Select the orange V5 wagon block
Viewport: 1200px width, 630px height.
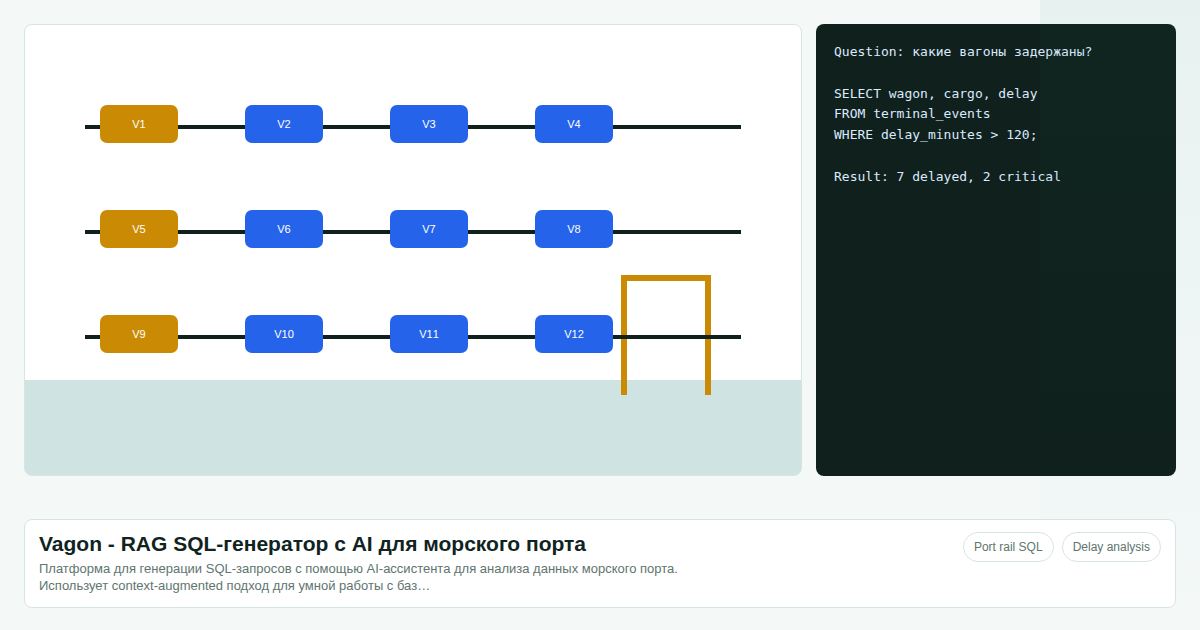coord(139,229)
